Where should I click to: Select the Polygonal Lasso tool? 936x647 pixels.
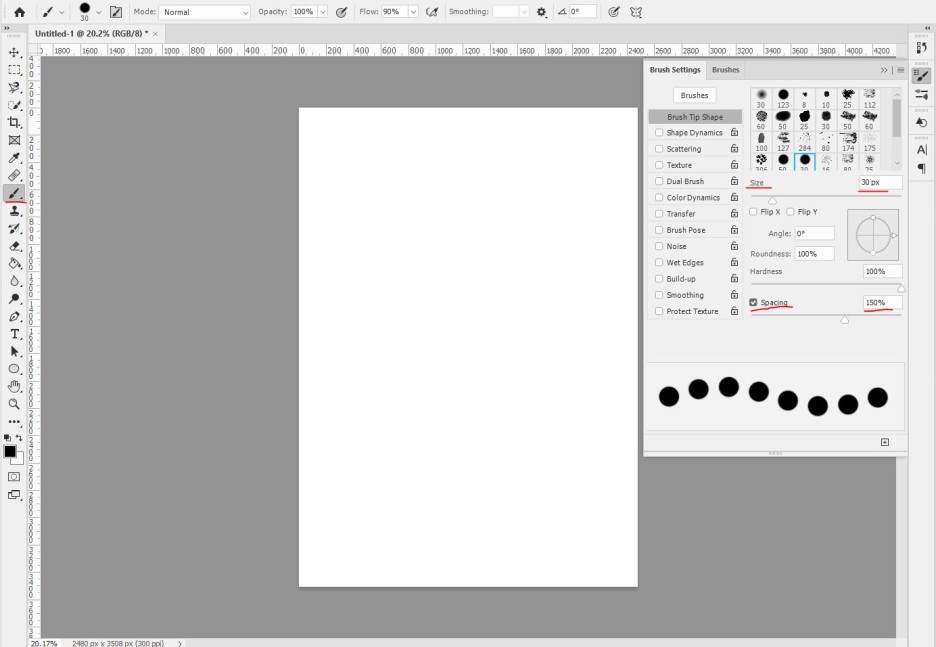pos(14,88)
